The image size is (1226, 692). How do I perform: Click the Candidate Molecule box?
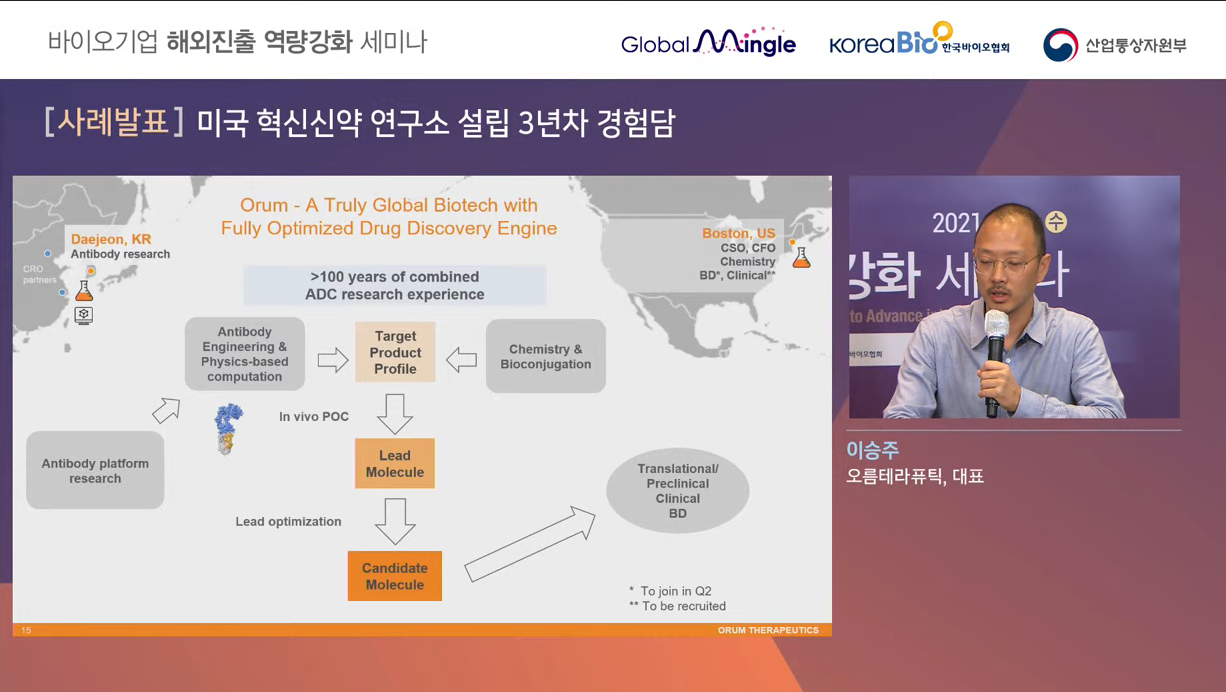pyautogui.click(x=395, y=576)
